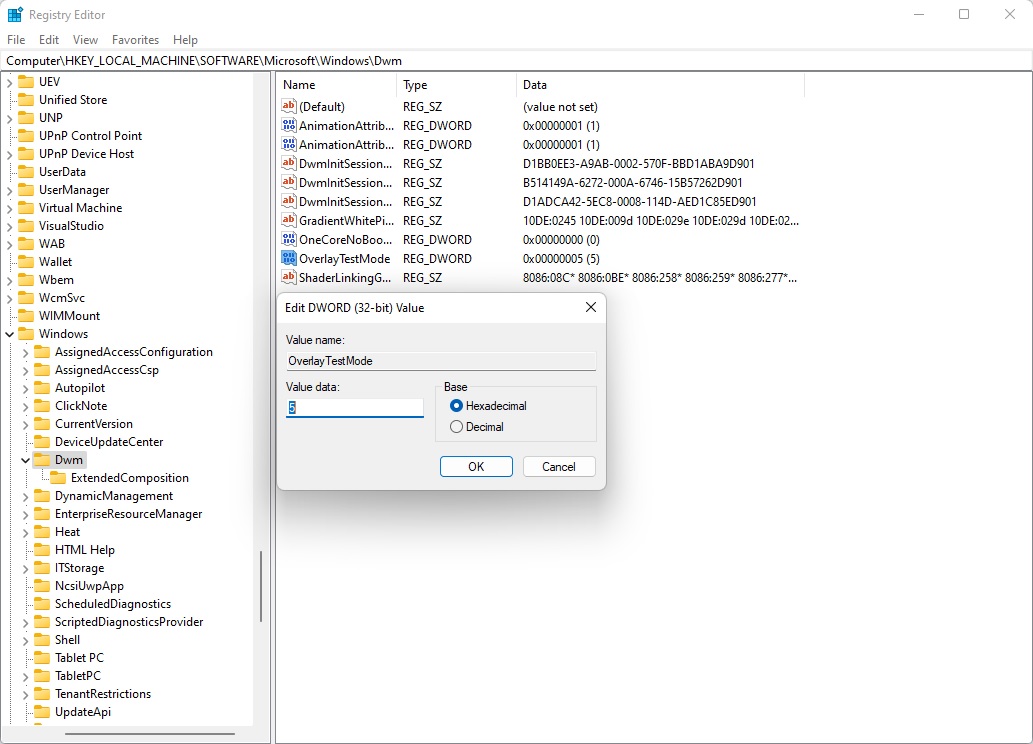Click the Data column header
Viewport: 1033px width, 744px height.
[660, 84]
